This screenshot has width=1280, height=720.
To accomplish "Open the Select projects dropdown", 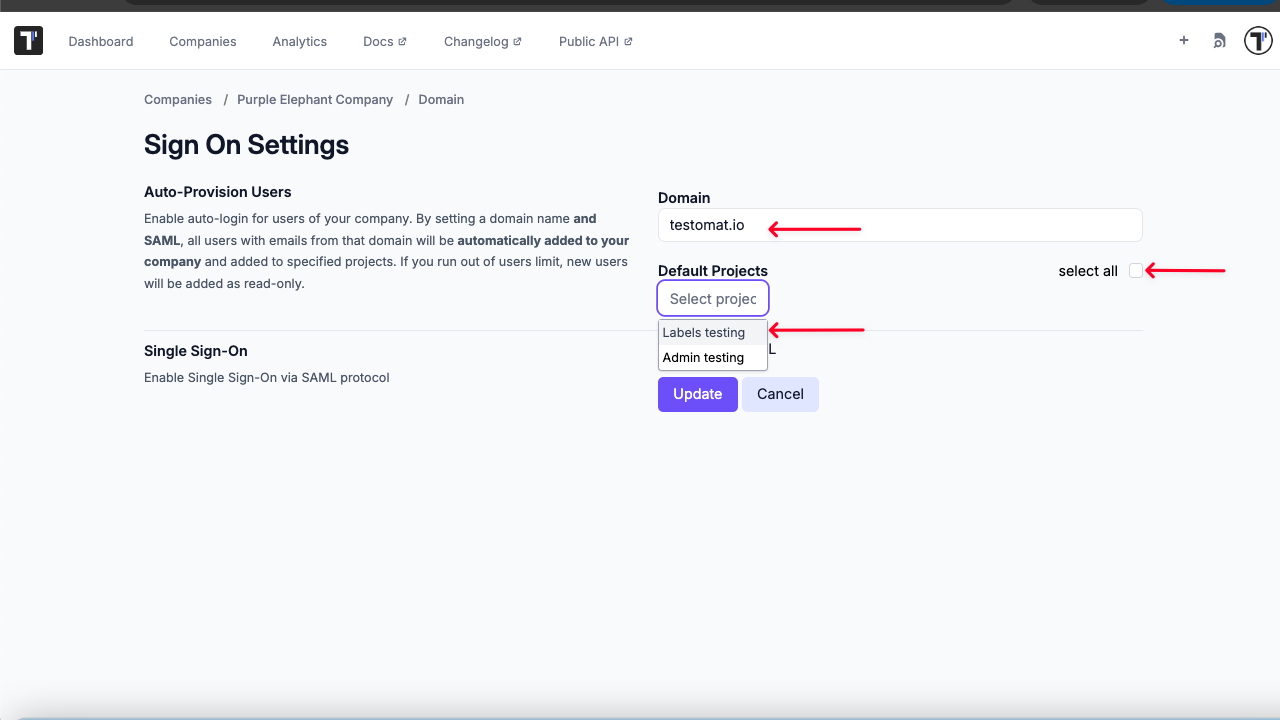I will pyautogui.click(x=712, y=298).
